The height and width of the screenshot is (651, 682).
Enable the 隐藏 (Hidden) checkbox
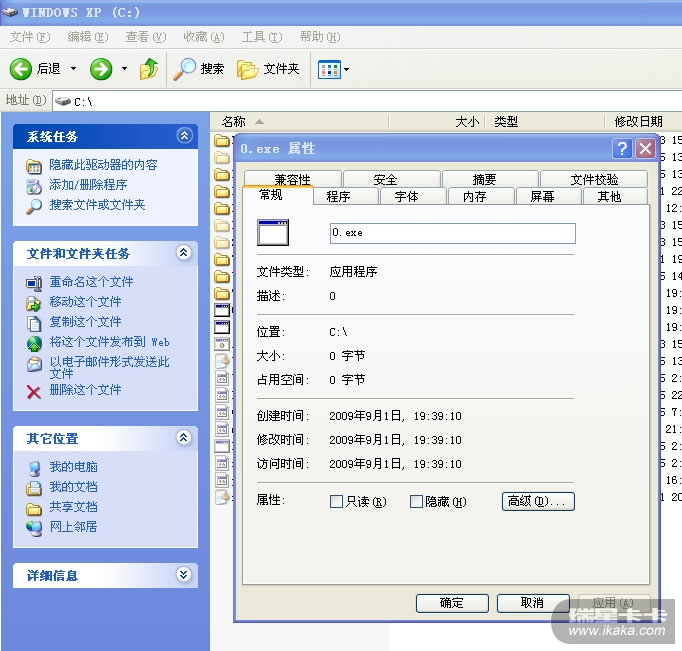(416, 501)
